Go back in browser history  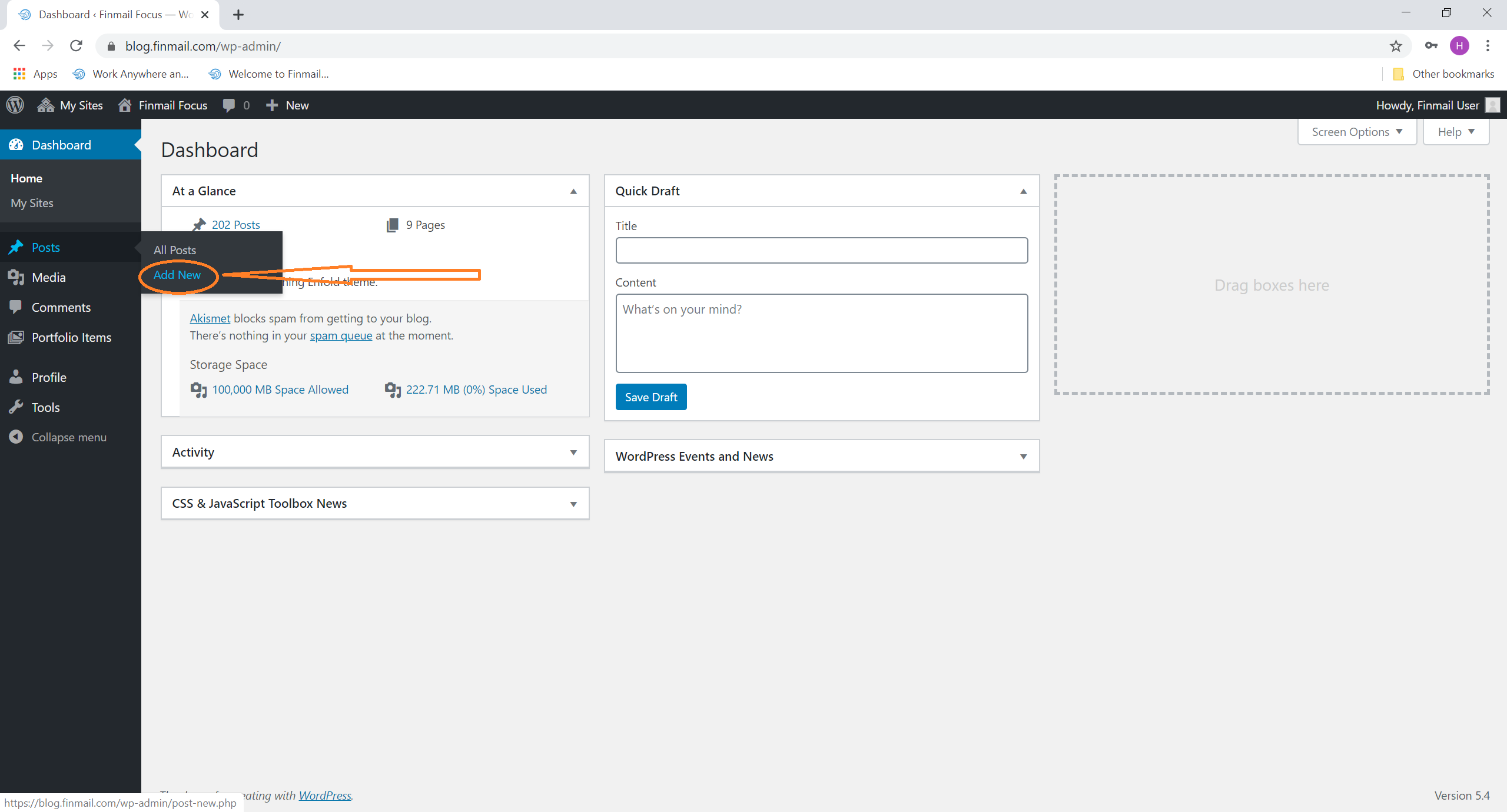click(x=19, y=45)
